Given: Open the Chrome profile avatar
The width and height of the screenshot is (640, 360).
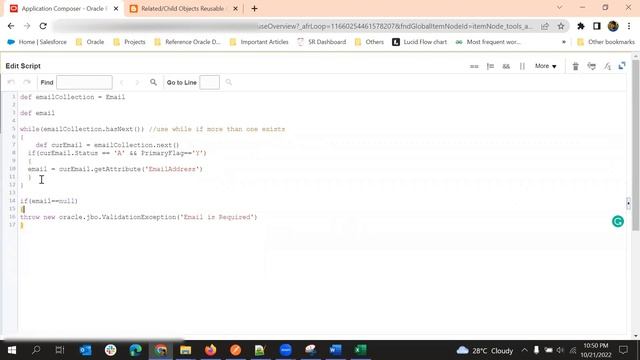Looking at the screenshot, I should 613,26.
